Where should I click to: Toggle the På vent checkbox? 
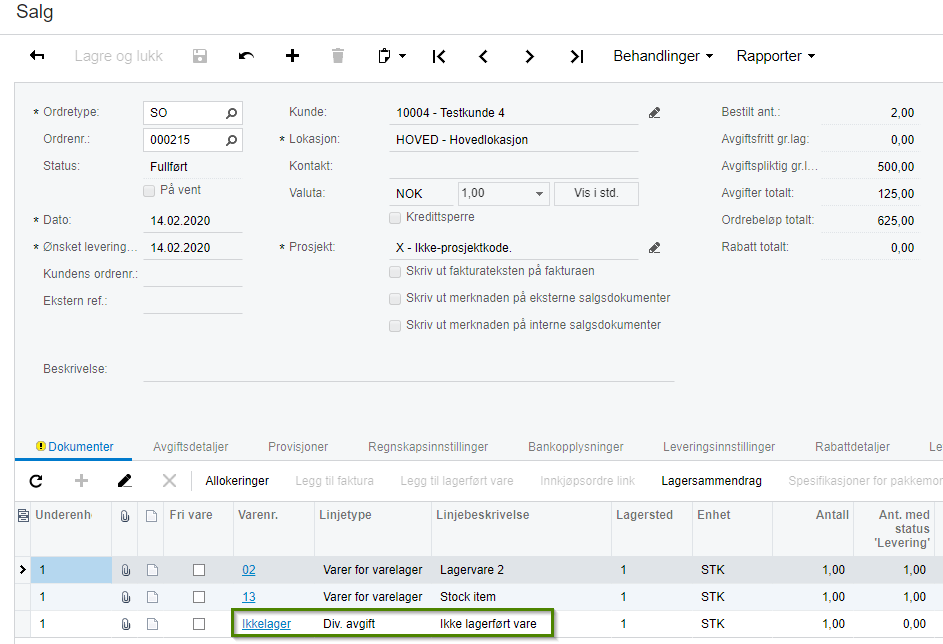tap(149, 190)
